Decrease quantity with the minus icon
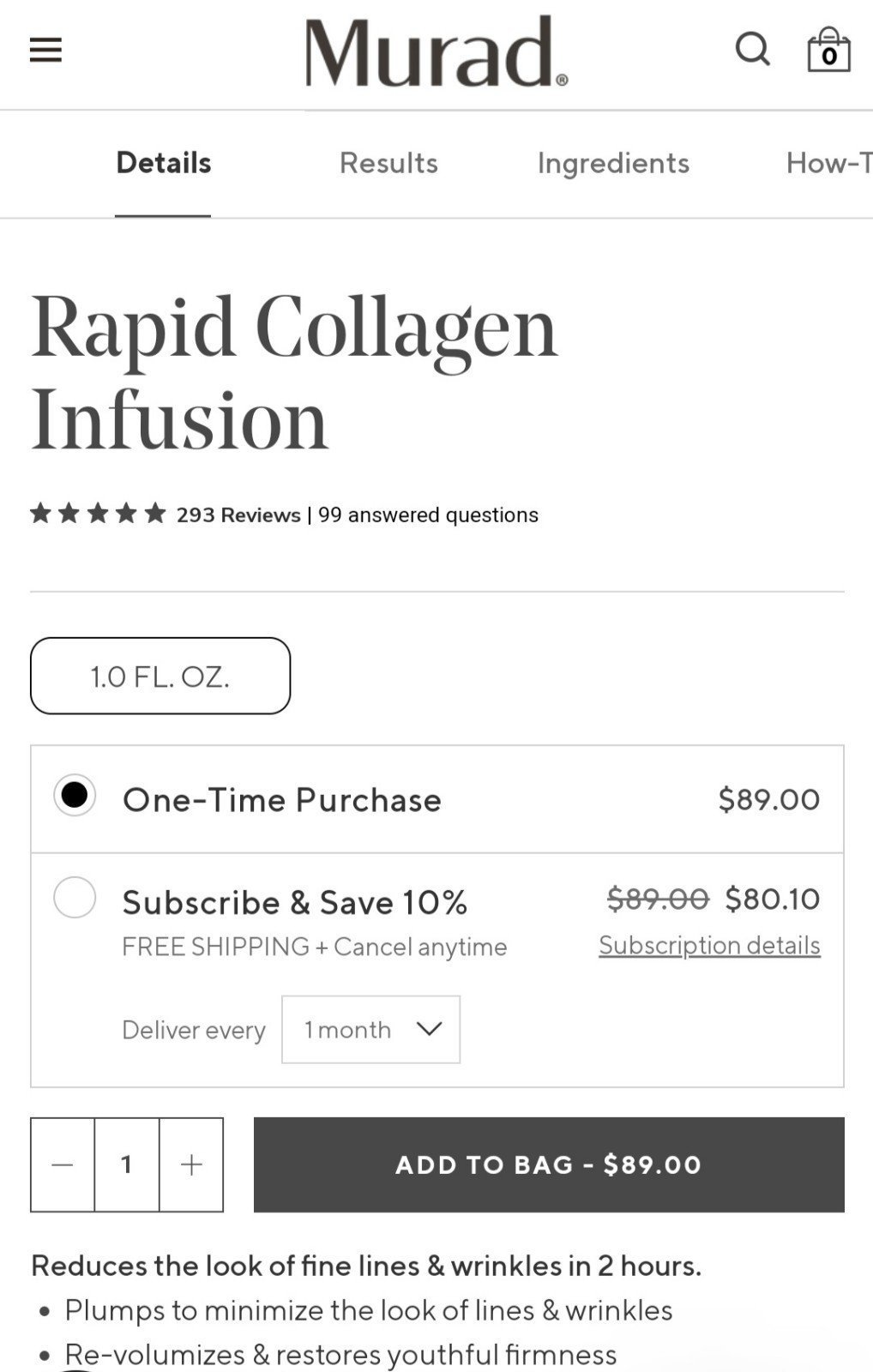This screenshot has height=1372, width=873. point(63,1164)
